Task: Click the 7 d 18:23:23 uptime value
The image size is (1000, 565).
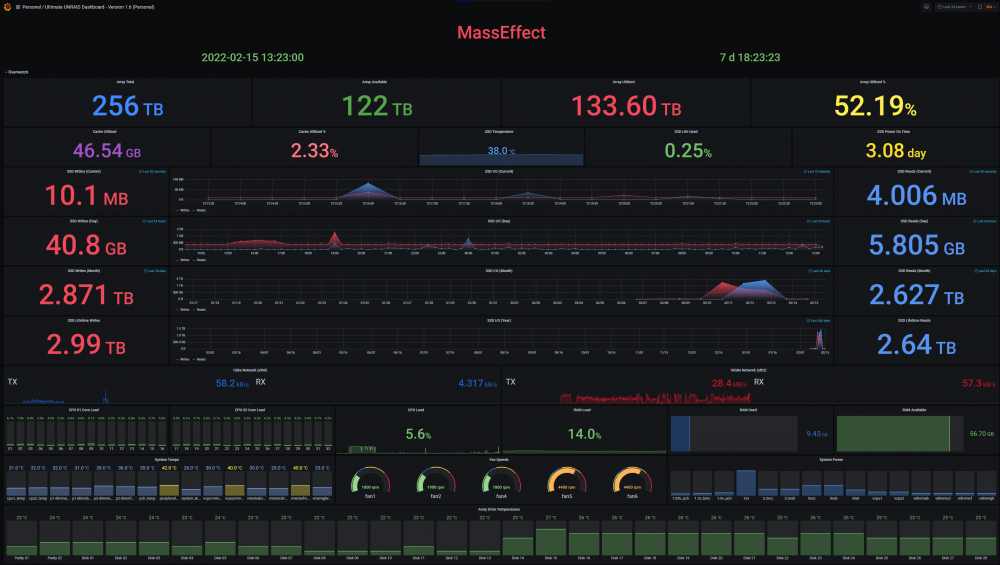Action: pos(750,57)
